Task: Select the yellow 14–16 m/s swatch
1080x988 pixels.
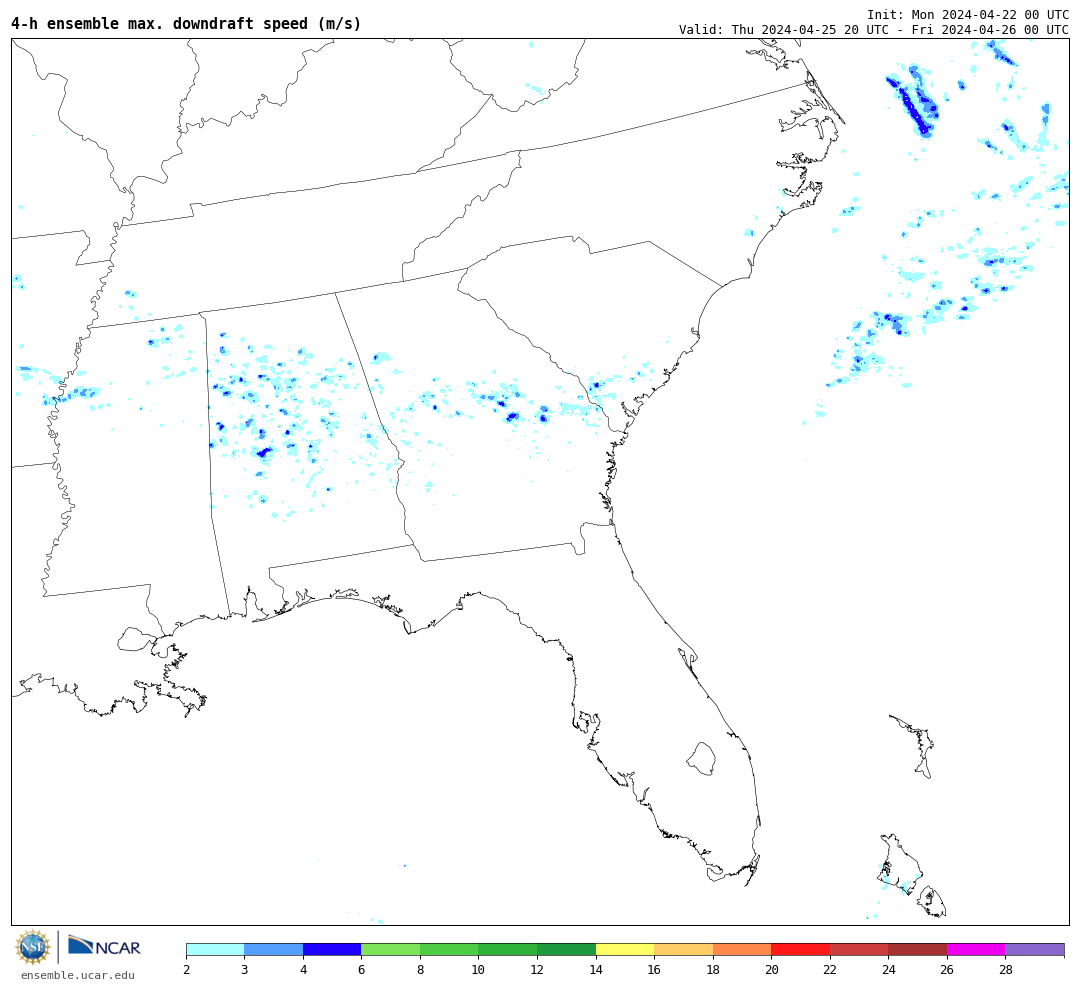Action: click(625, 950)
